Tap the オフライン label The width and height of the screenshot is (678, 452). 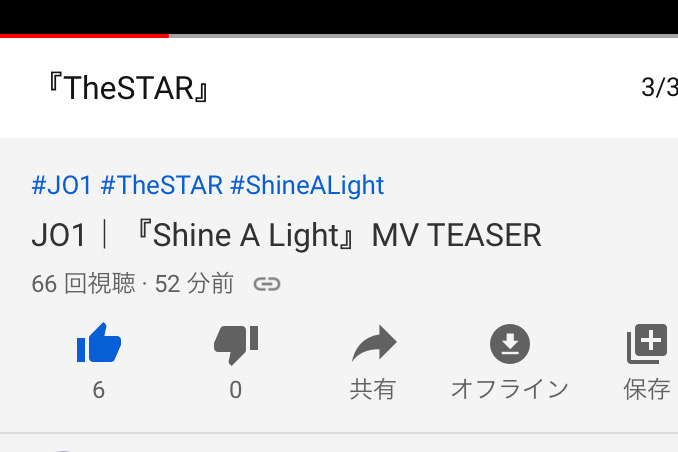tap(509, 389)
